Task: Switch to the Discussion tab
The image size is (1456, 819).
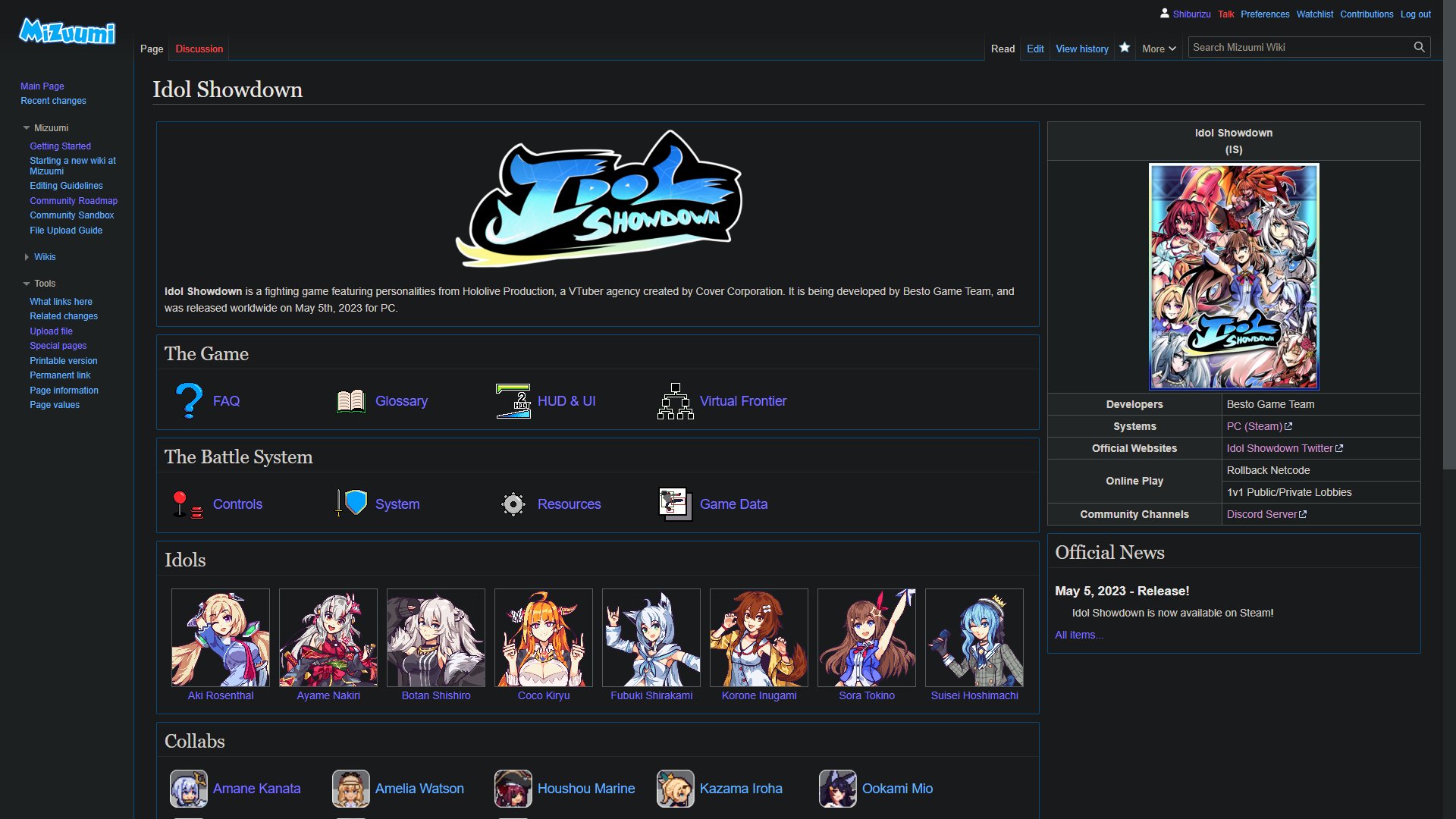Action: pyautogui.click(x=199, y=49)
